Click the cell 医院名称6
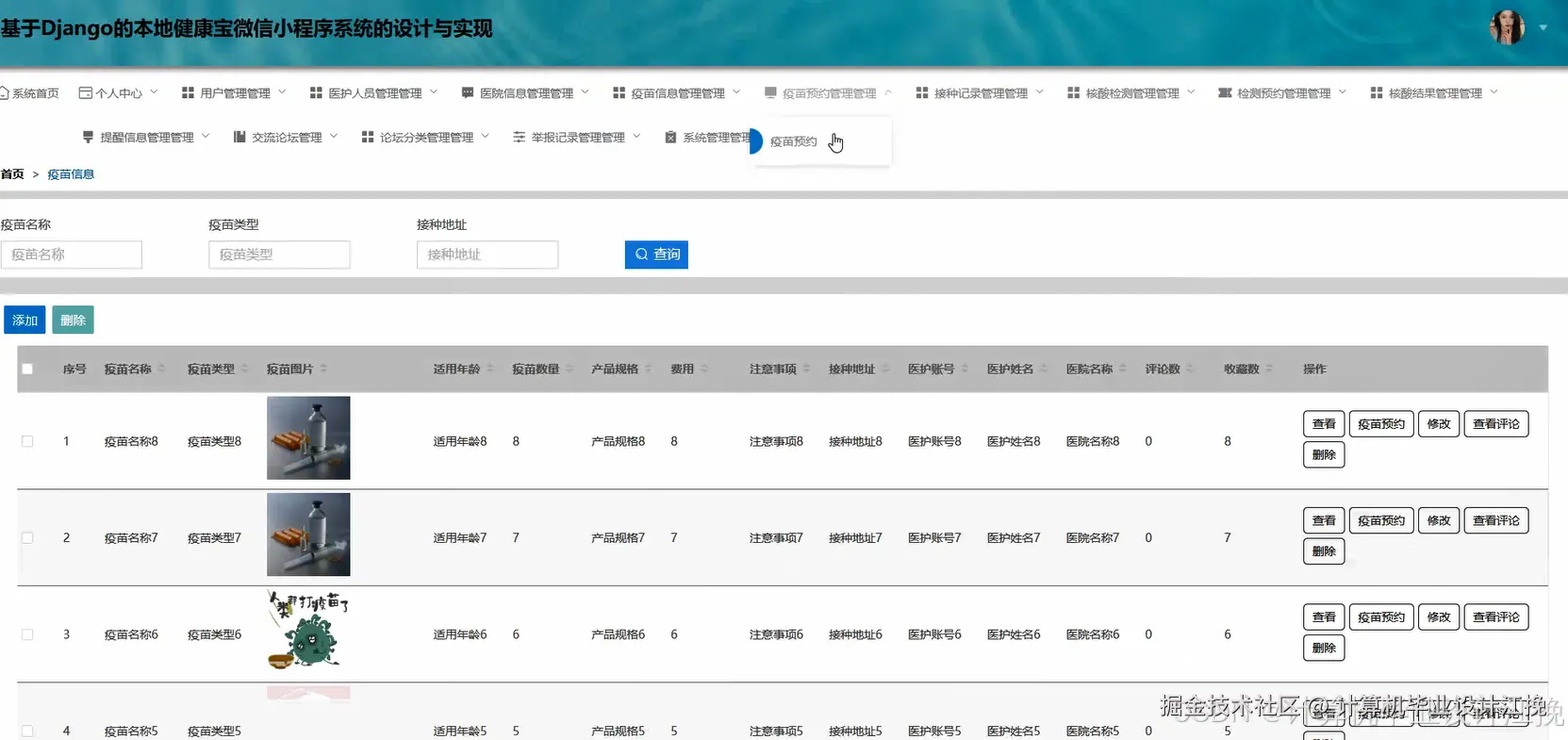 (1093, 634)
